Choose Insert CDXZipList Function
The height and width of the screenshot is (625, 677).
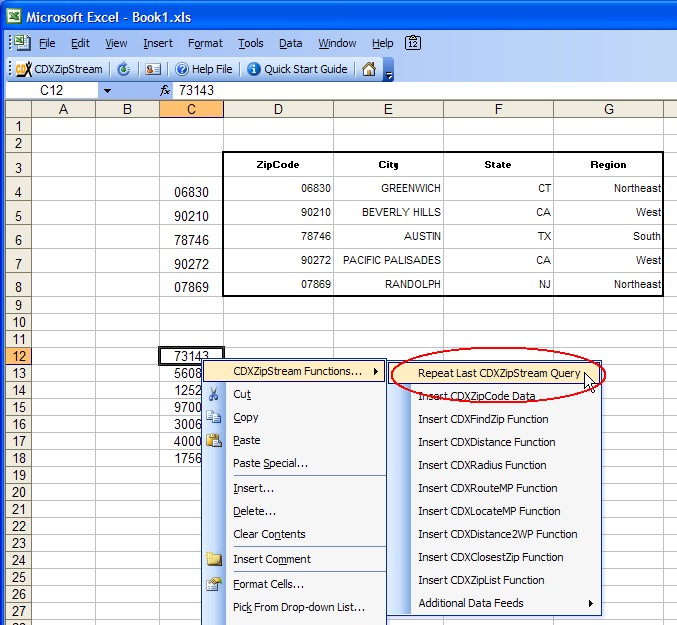tap(494, 580)
